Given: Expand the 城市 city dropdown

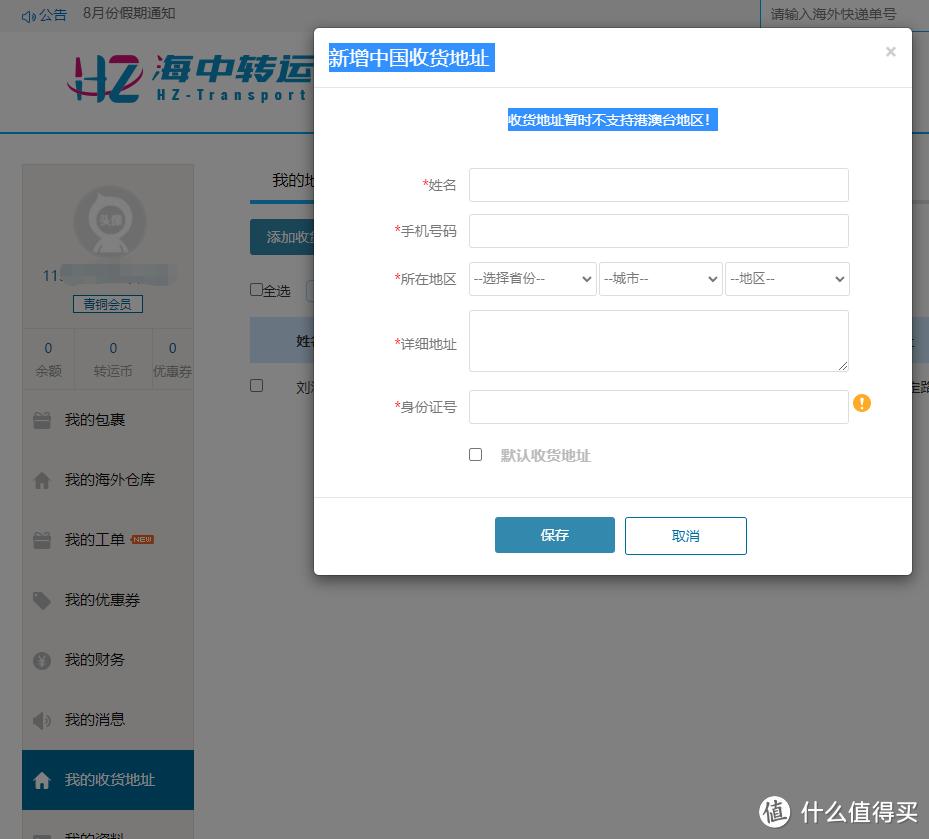Looking at the screenshot, I should click(660, 279).
